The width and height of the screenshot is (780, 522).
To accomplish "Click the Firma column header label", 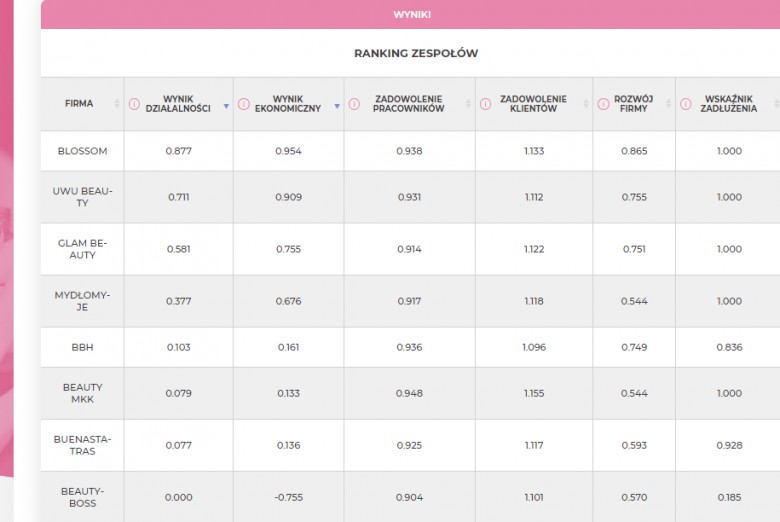I will click(x=79, y=104).
